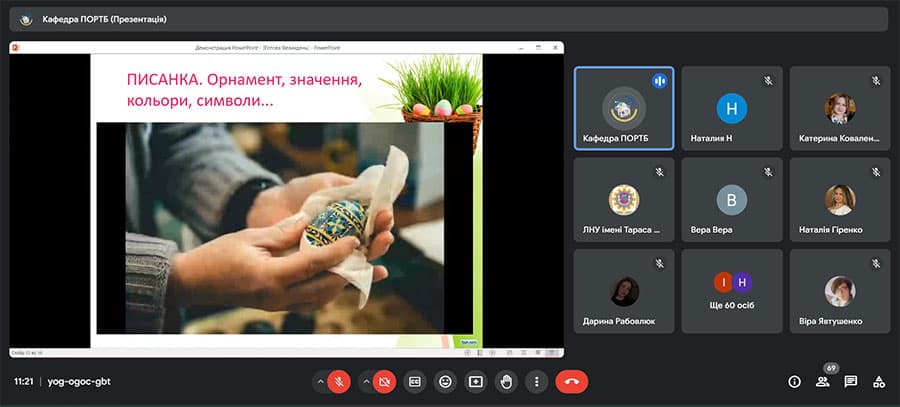
Task: Click grey В avatar of Вера Вера
Action: [732, 200]
